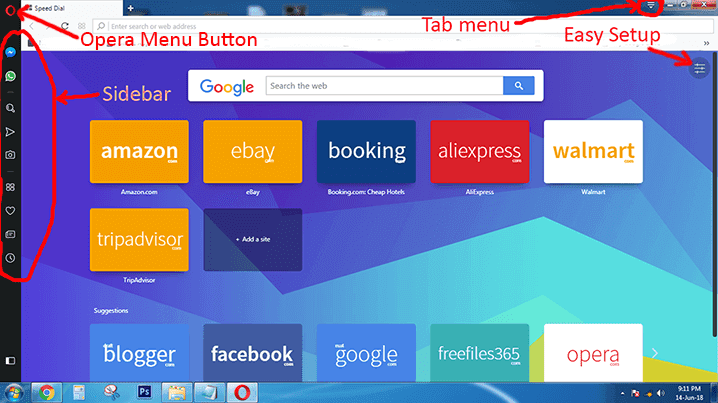The height and width of the screenshot is (403, 718).
Task: Show next suggestions with arrow
Action: click(655, 353)
